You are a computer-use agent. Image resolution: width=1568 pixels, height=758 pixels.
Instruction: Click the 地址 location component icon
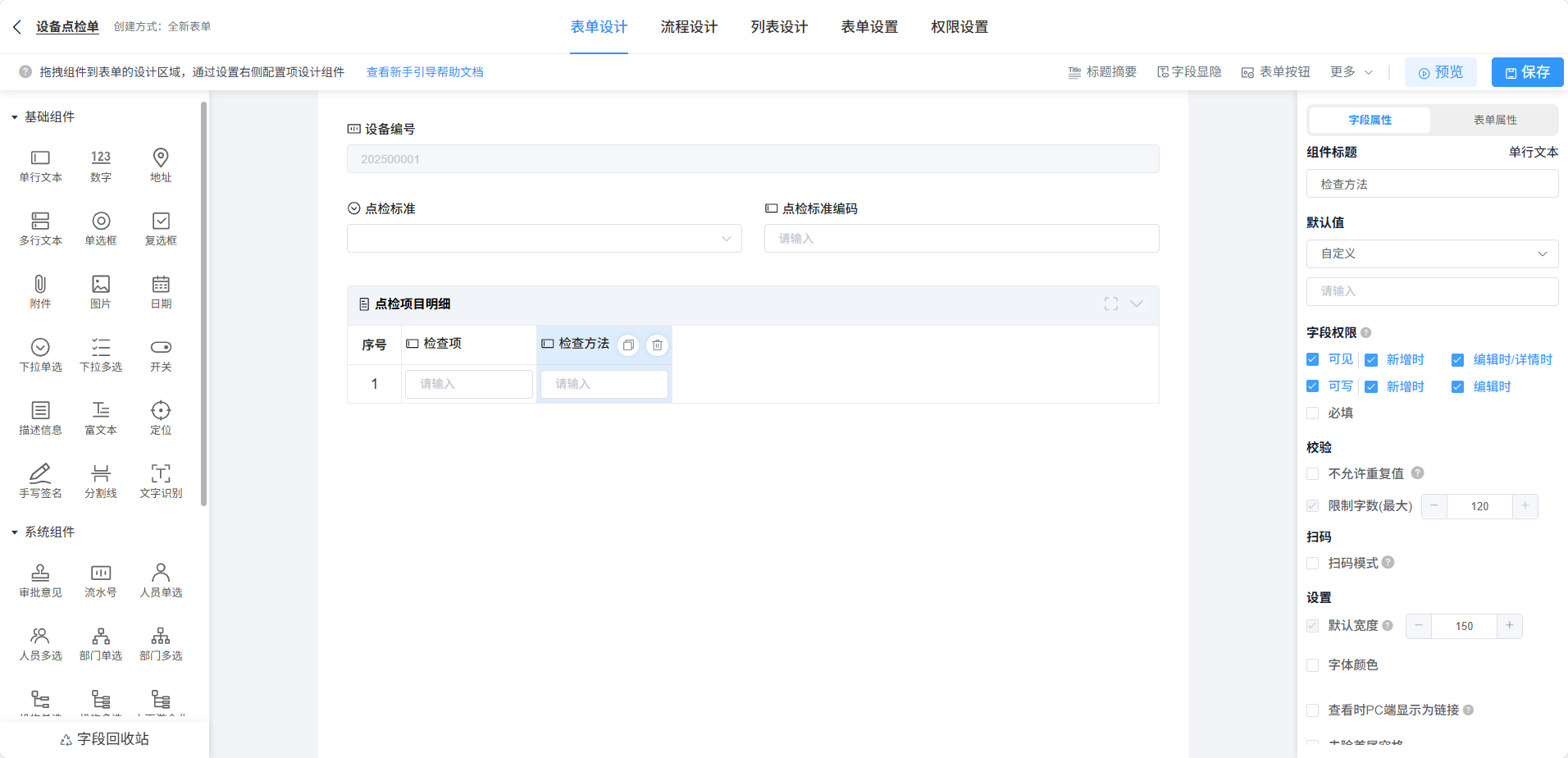point(161,158)
